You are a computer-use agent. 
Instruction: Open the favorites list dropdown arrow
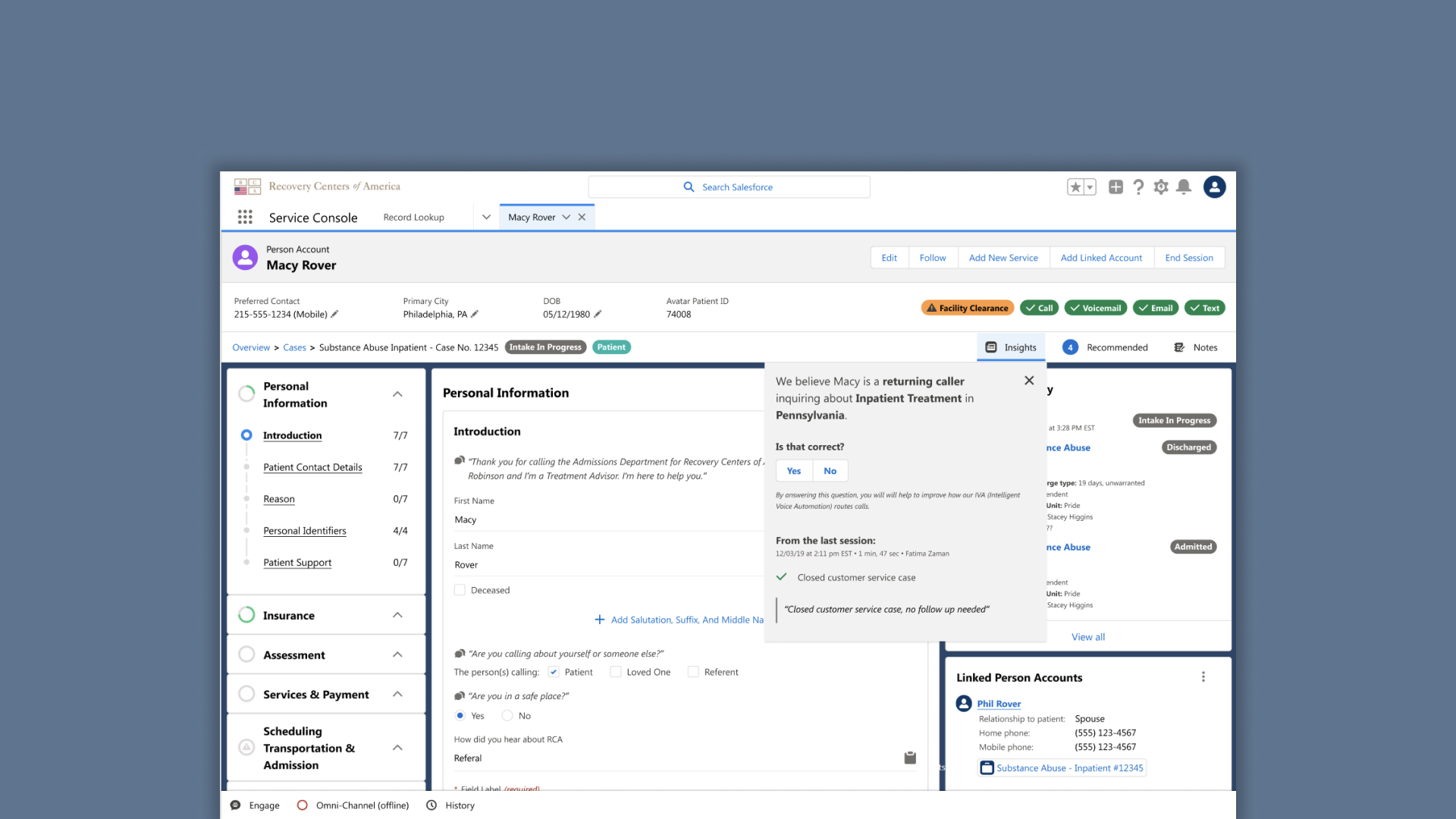click(x=1090, y=187)
